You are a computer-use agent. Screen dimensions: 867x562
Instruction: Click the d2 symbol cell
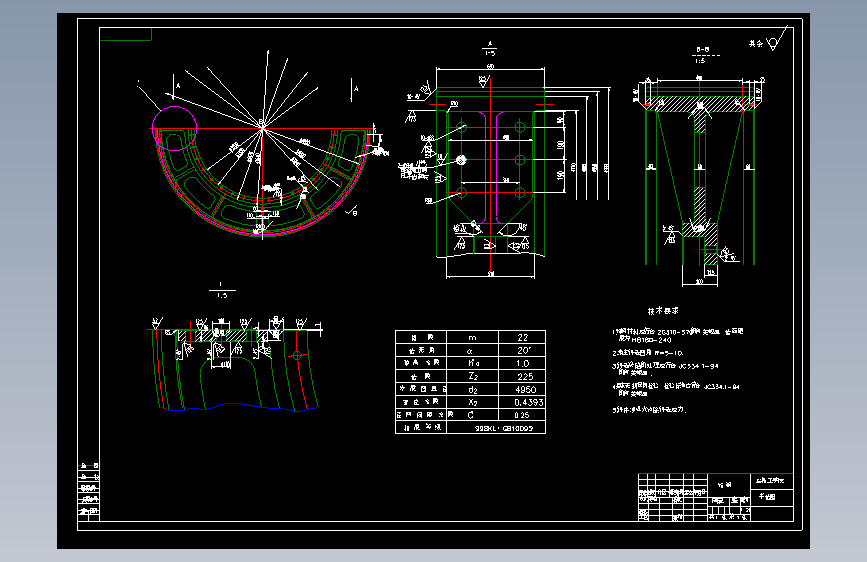pos(473,389)
